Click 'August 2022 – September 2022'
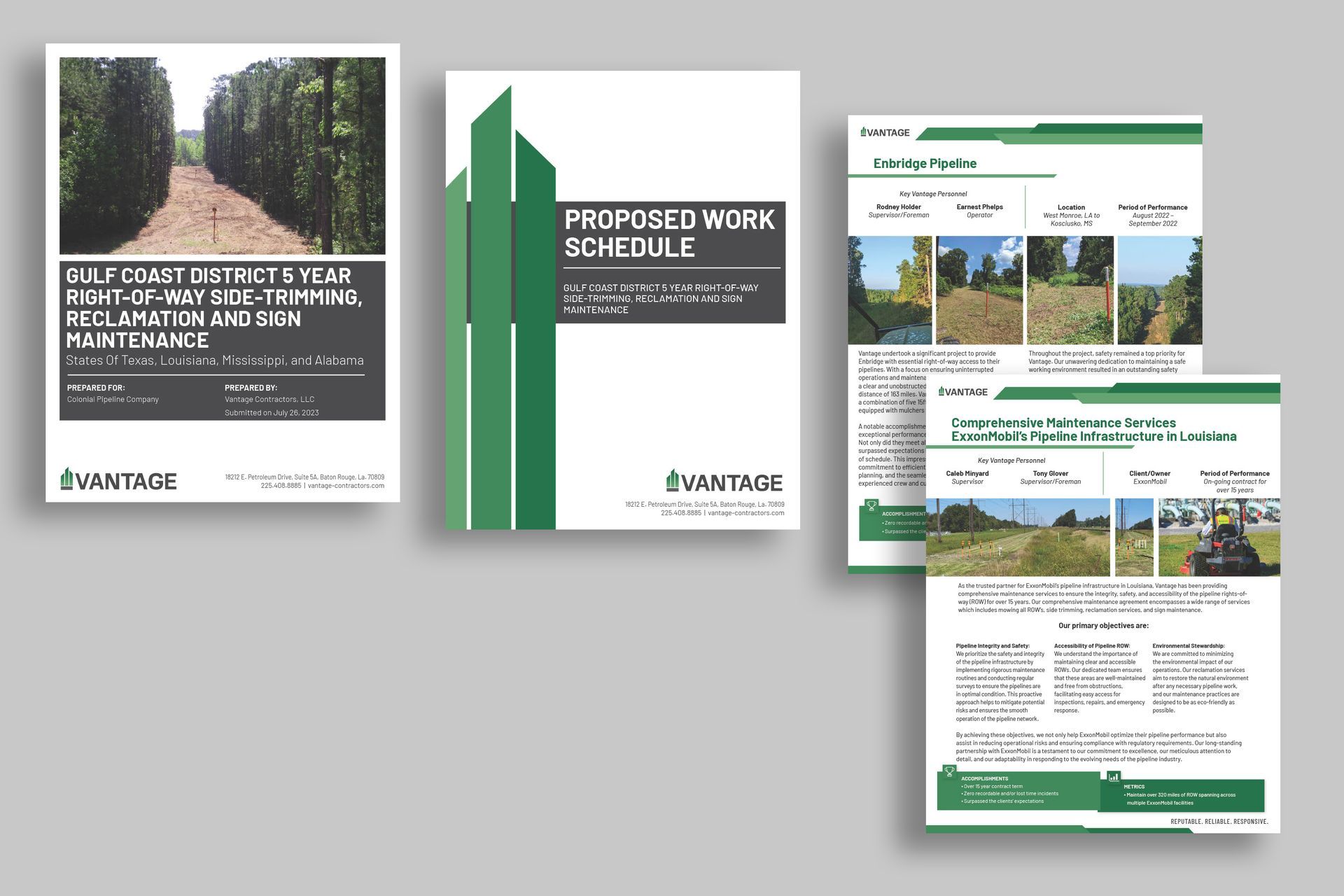The image size is (1344, 896). (1153, 220)
